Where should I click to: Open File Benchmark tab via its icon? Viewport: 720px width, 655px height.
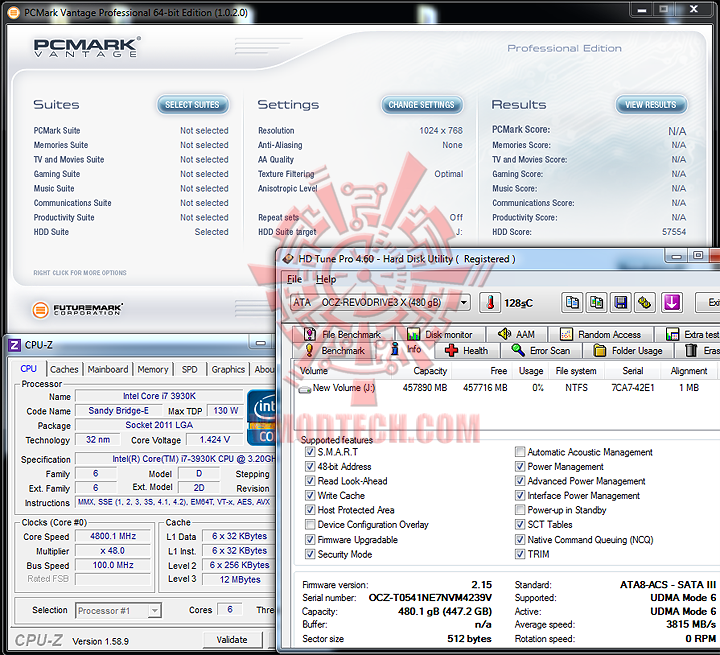[x=310, y=334]
